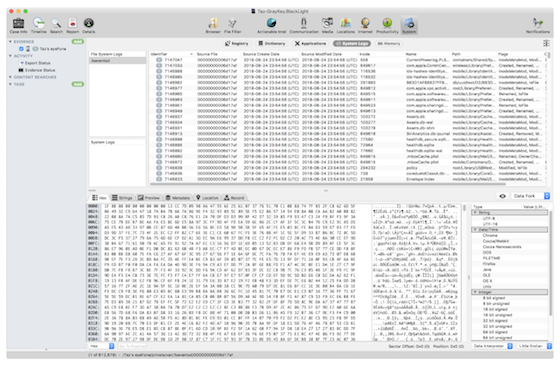
Task: Open the Communication view
Action: [304, 26]
